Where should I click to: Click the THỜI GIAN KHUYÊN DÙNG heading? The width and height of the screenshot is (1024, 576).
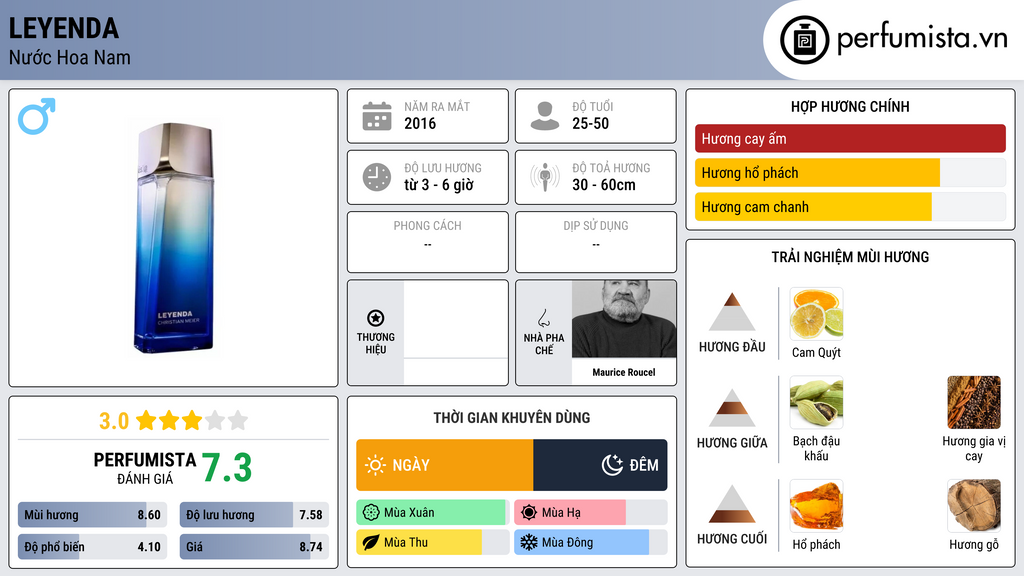(x=512, y=418)
